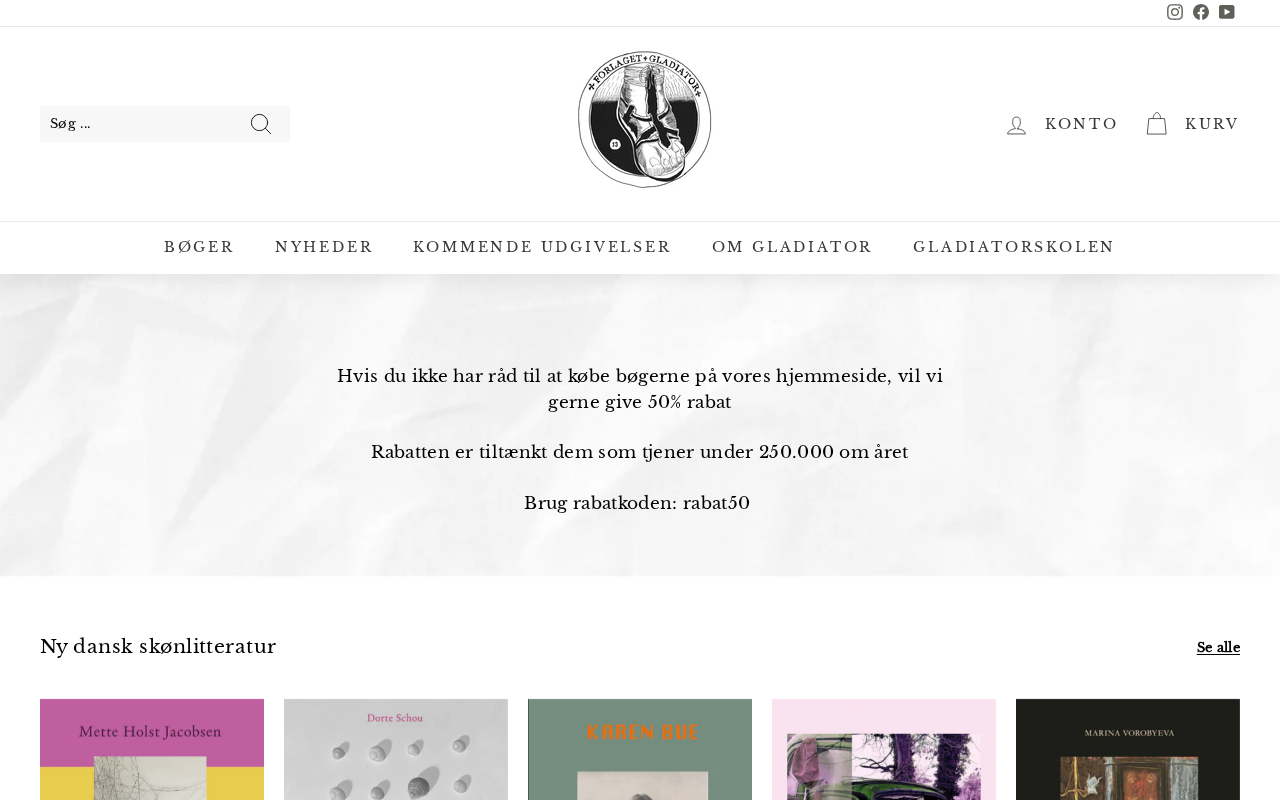Focus the Søg search field
Viewport: 1280px width, 800px height.
[x=140, y=124]
